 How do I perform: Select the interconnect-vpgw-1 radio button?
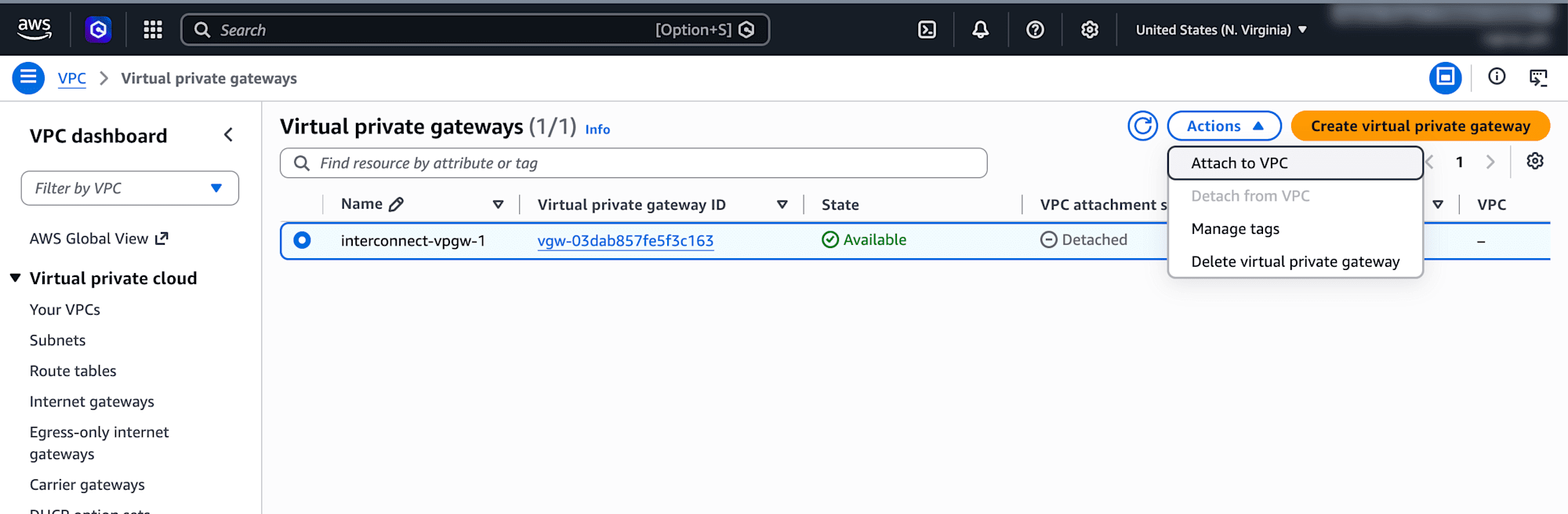[302, 240]
